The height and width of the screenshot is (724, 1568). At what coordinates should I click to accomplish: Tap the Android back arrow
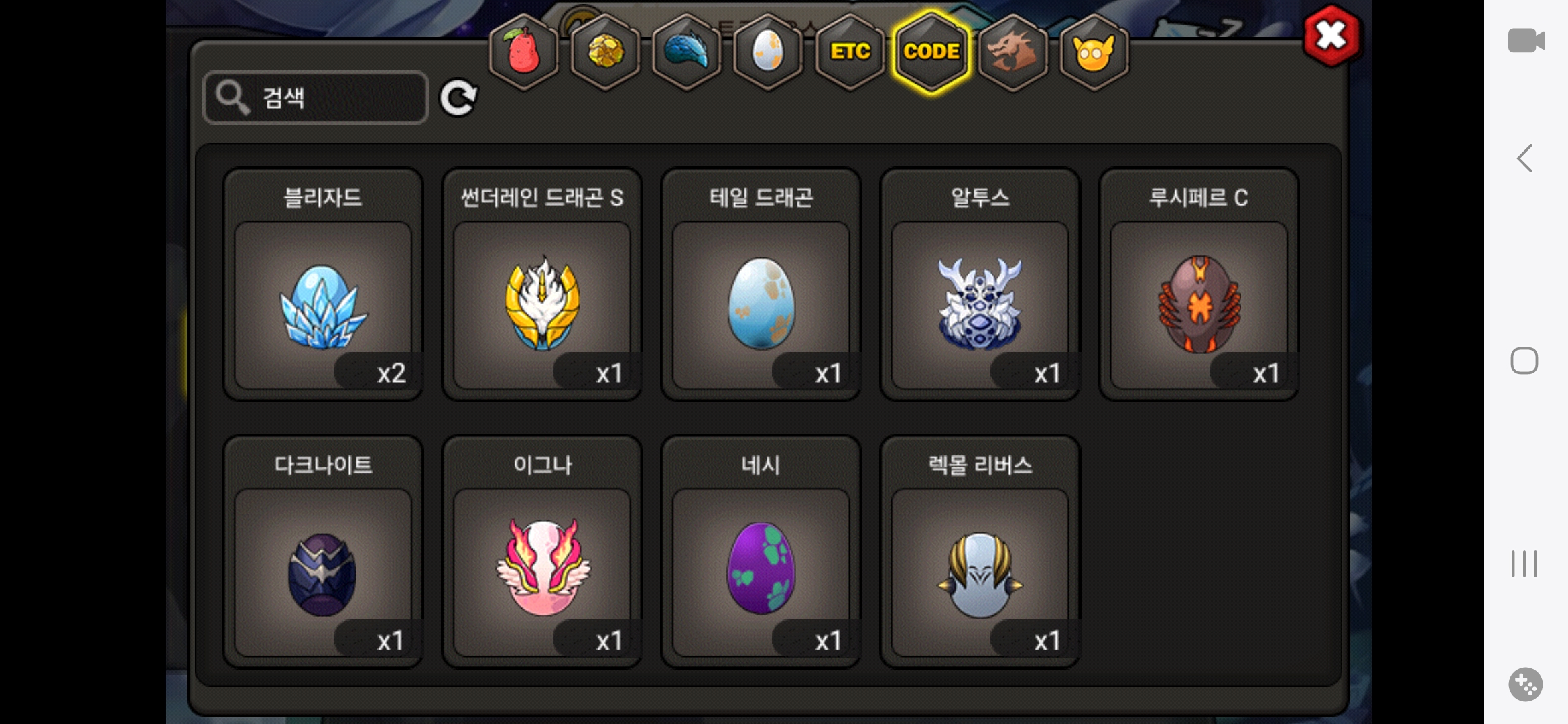click(1525, 159)
